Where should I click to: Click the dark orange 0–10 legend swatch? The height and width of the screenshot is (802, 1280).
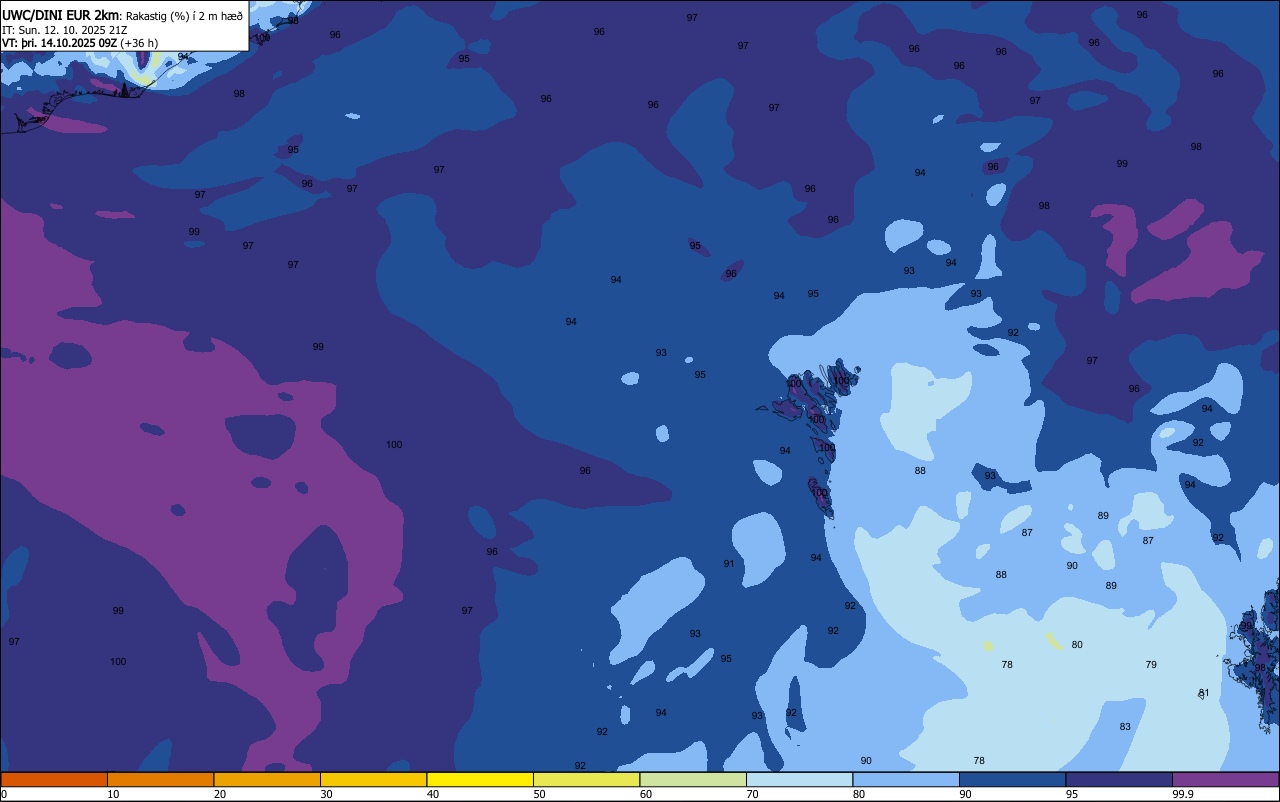(54, 779)
